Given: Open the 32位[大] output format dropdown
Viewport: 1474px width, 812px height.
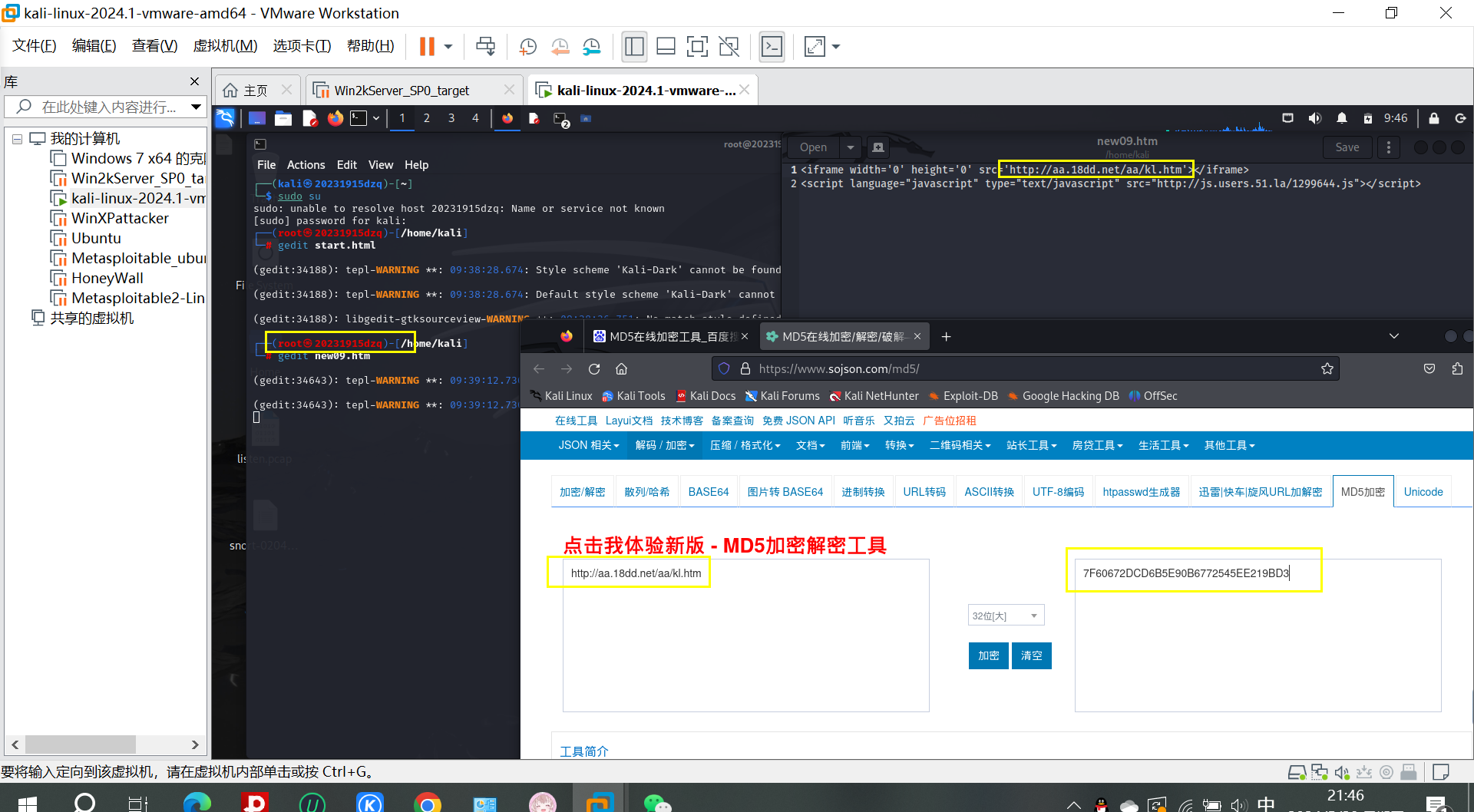Looking at the screenshot, I should pos(1006,616).
